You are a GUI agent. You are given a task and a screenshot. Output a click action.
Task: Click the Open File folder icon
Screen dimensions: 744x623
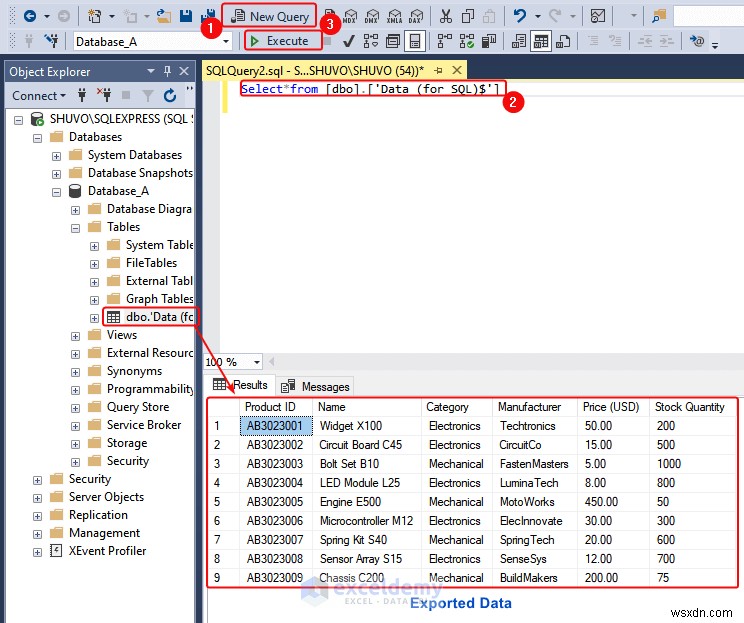pyautogui.click(x=164, y=17)
